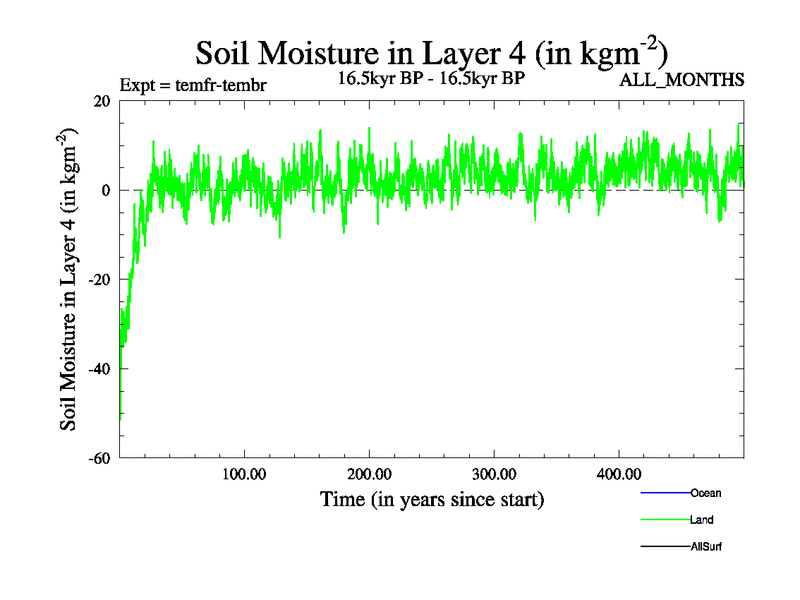Select the AllSurf legend label

706,547
